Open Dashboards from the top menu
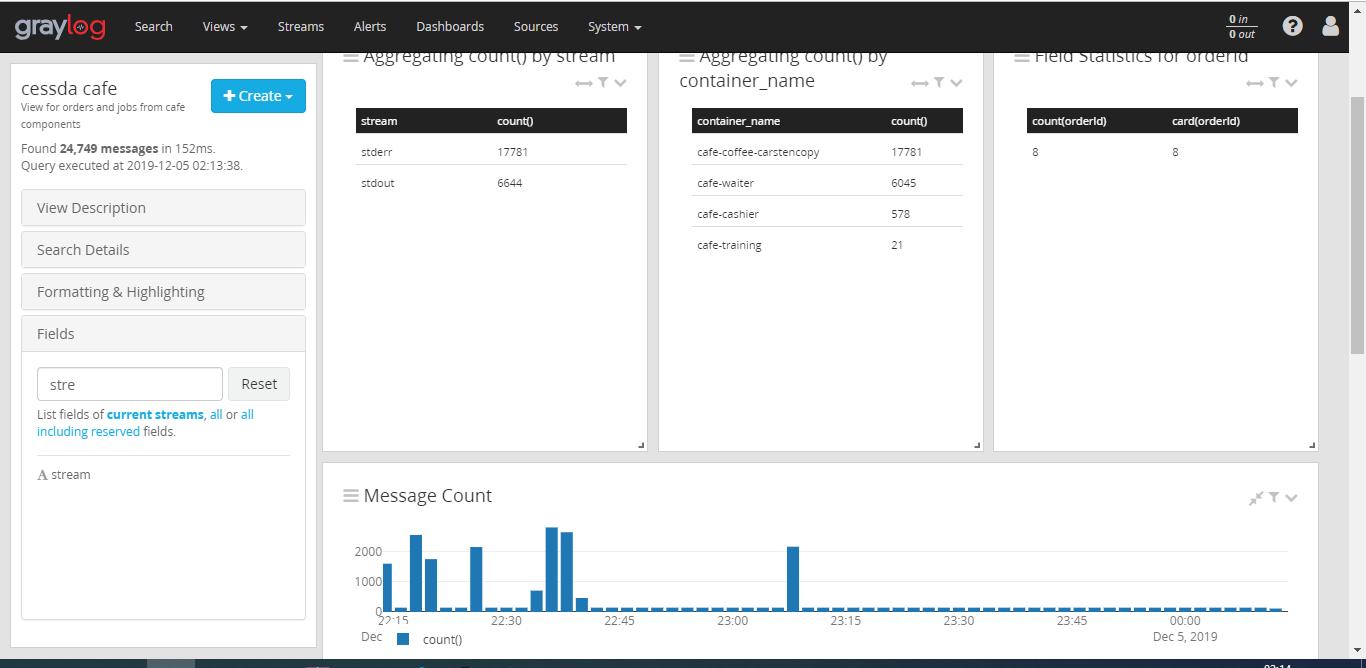1366x668 pixels. (450, 27)
